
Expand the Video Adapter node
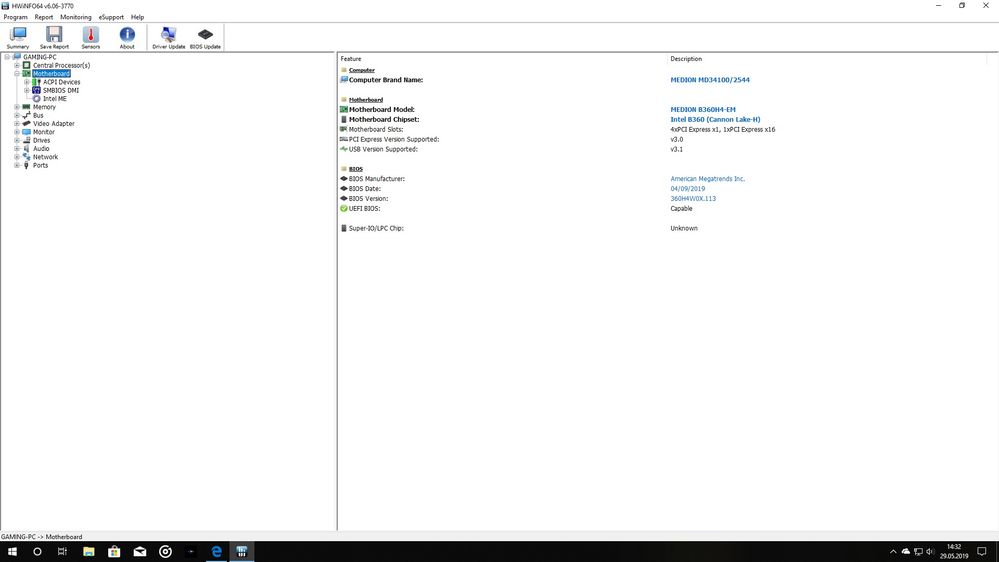17,124
